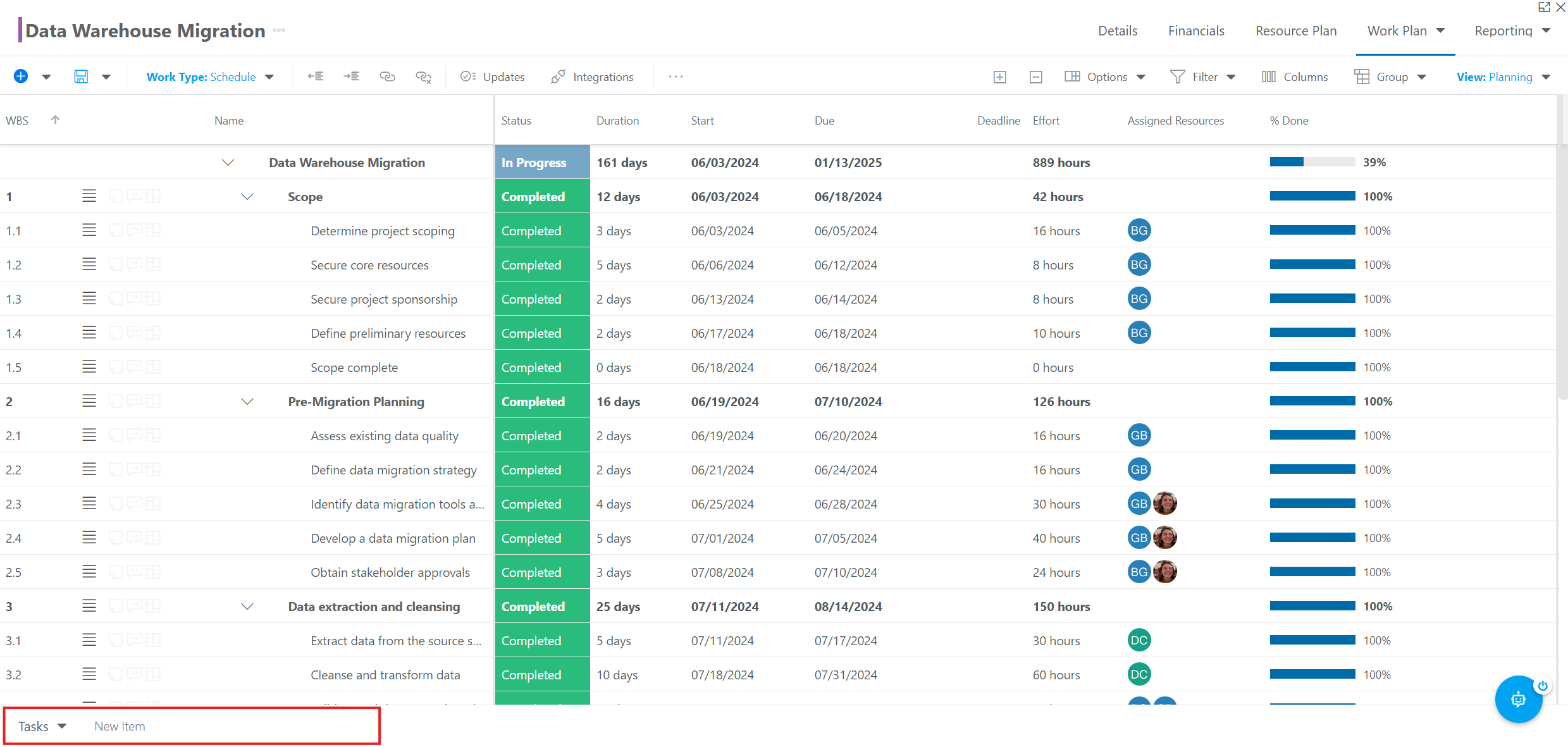
Task: Open the Tasks type dropdown at bottom
Action: 42,726
